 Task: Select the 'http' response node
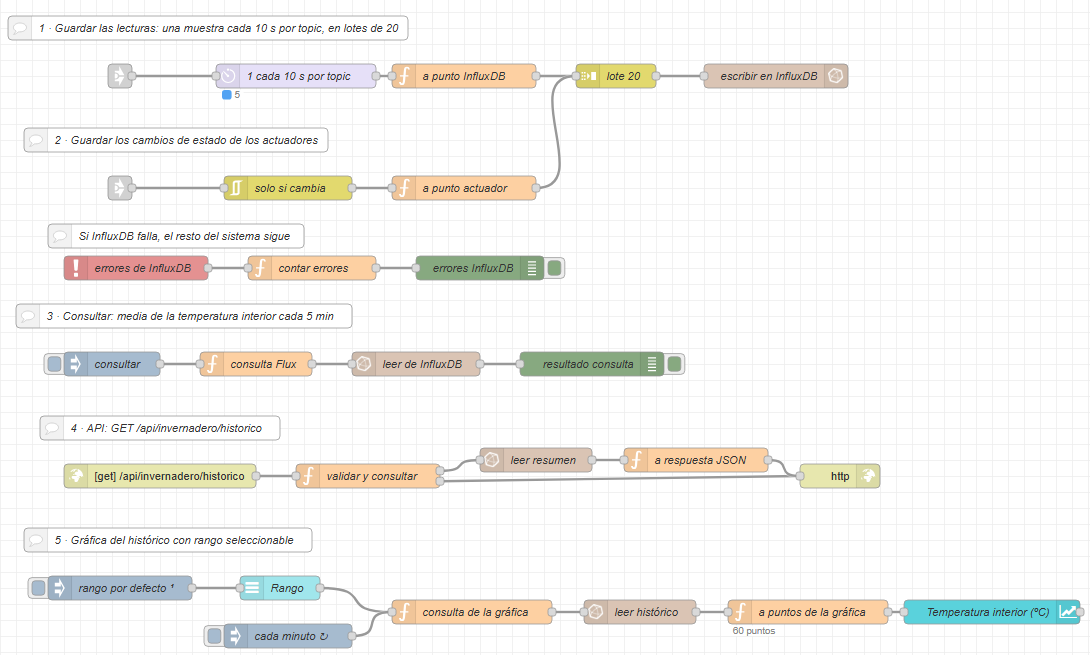(x=840, y=476)
